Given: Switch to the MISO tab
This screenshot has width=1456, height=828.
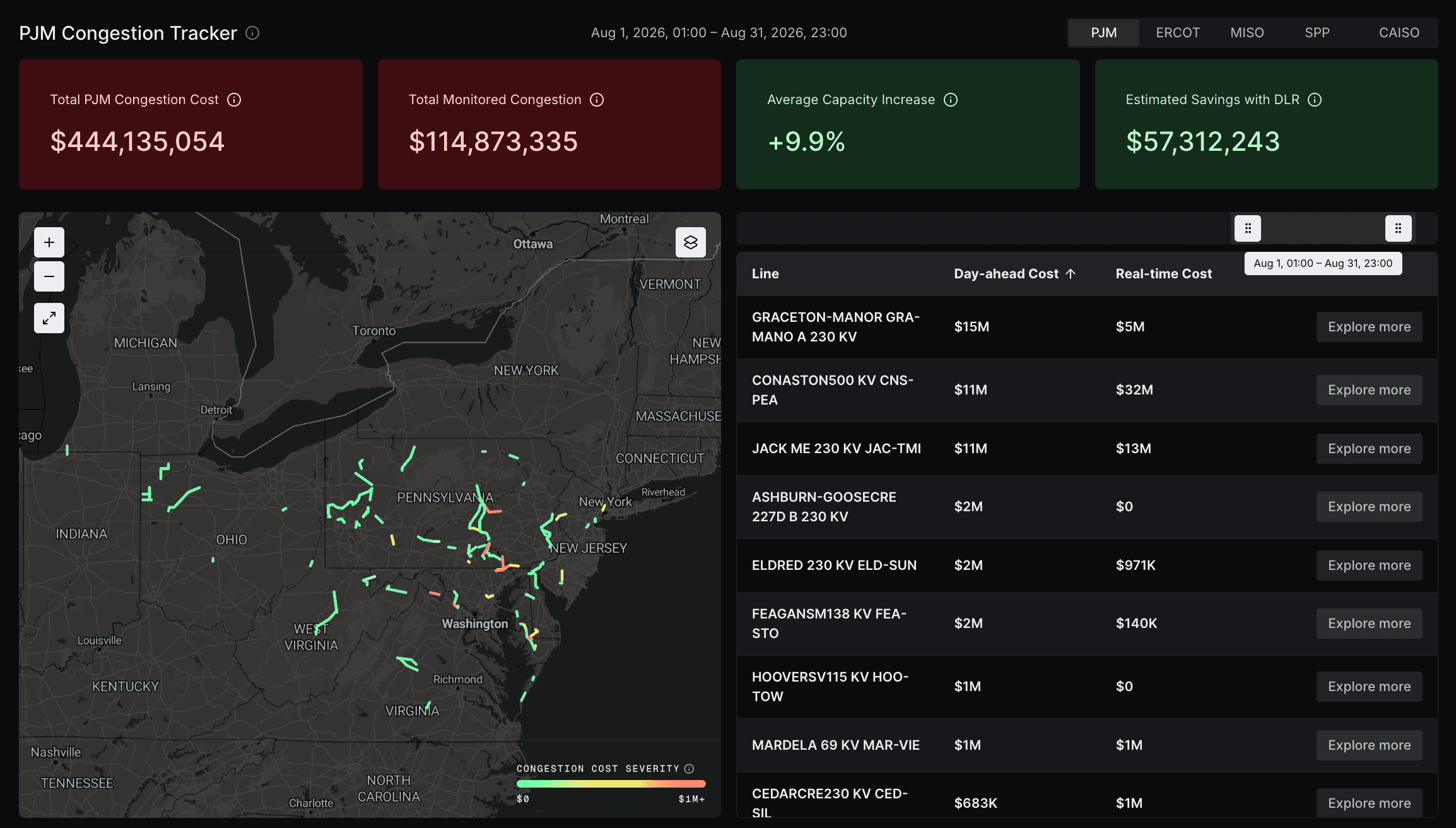Looking at the screenshot, I should point(1247,33).
